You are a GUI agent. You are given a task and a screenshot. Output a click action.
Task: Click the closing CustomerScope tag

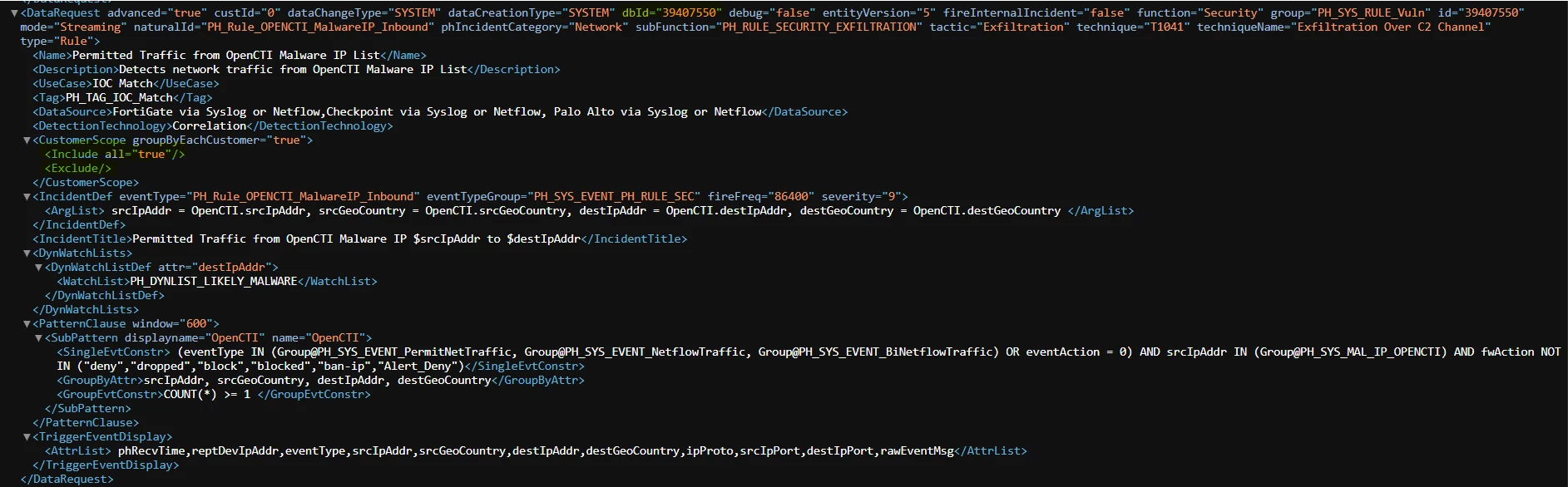(86, 182)
